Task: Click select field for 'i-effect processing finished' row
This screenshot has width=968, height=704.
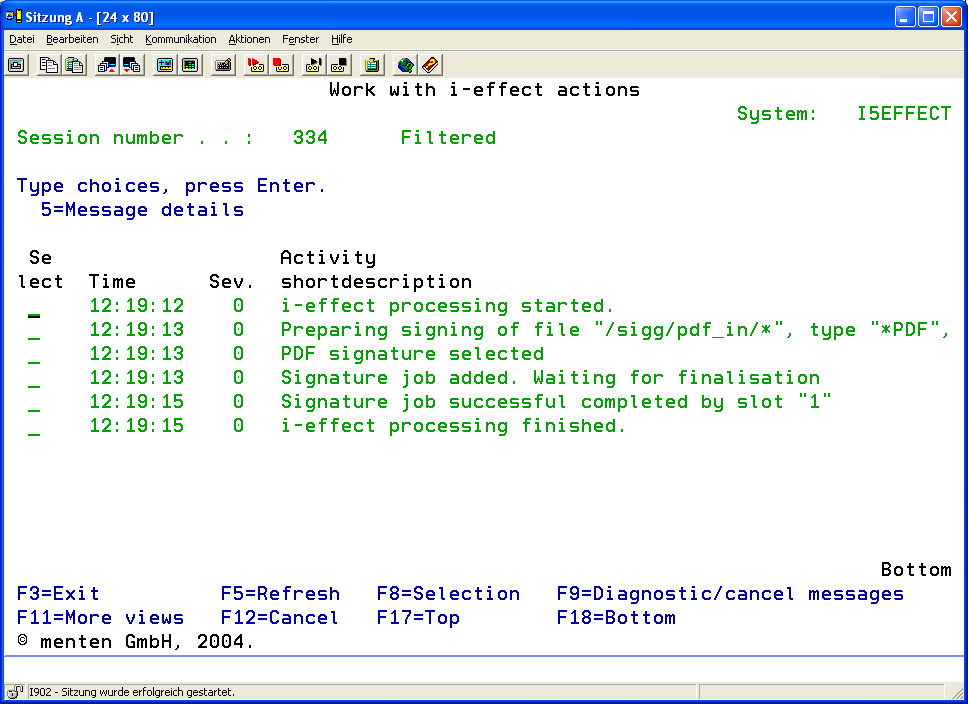Action: tap(34, 428)
